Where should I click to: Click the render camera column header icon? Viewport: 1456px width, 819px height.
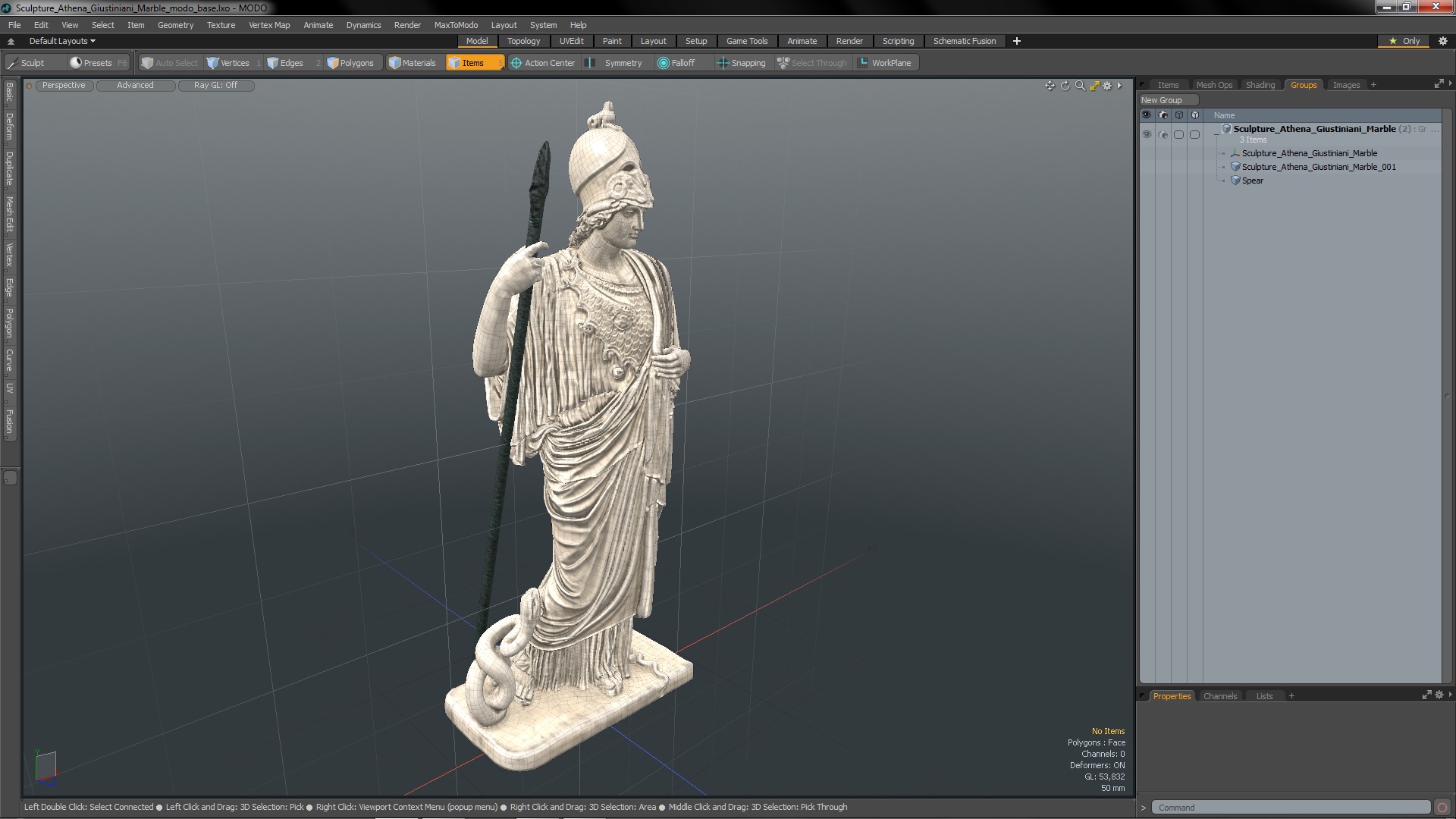tap(1163, 115)
